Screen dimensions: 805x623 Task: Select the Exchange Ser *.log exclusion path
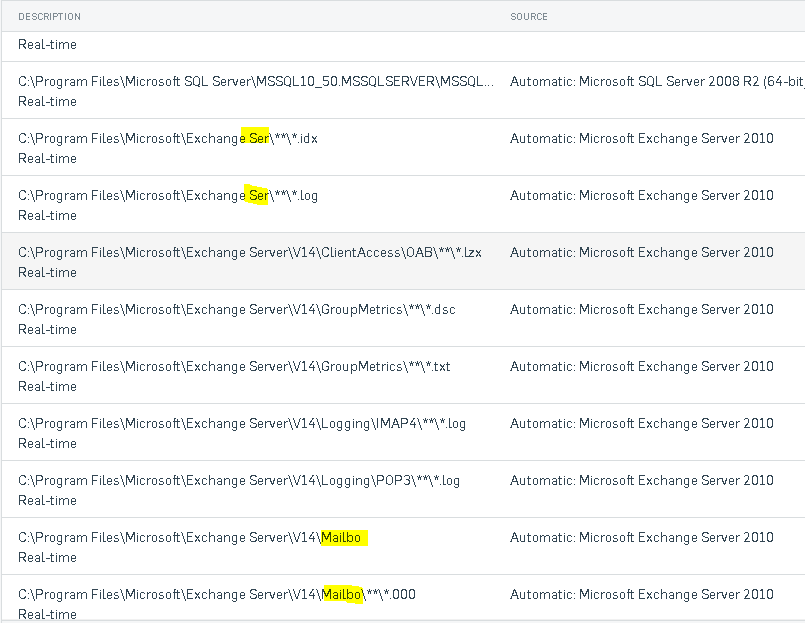click(168, 196)
